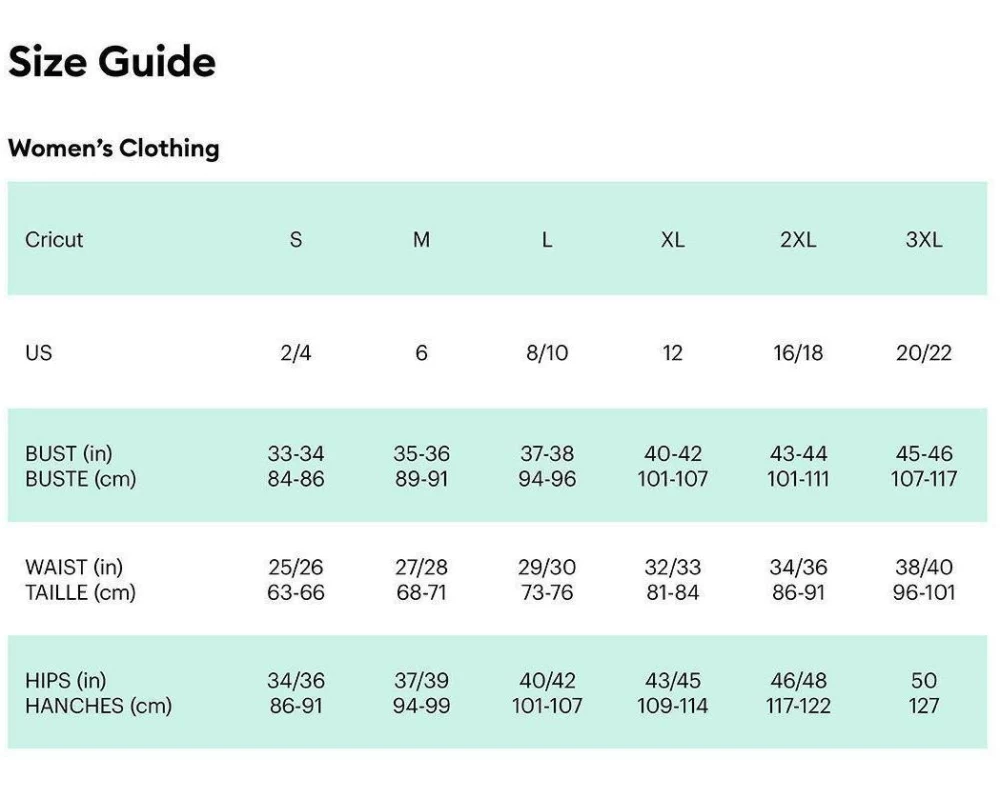1000x800 pixels.
Task: Click the BUST (in) row label
Action: 69,454
